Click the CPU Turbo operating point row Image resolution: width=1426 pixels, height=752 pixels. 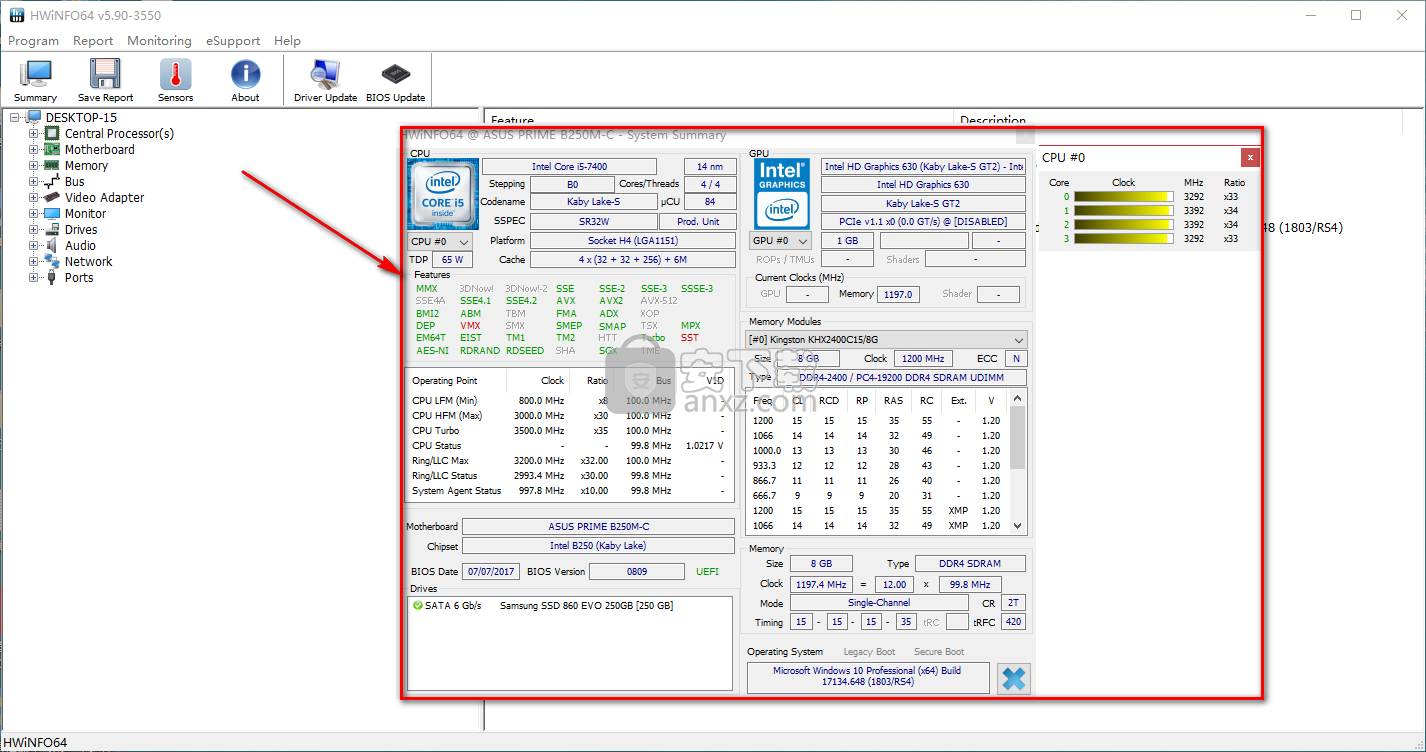tap(568, 431)
